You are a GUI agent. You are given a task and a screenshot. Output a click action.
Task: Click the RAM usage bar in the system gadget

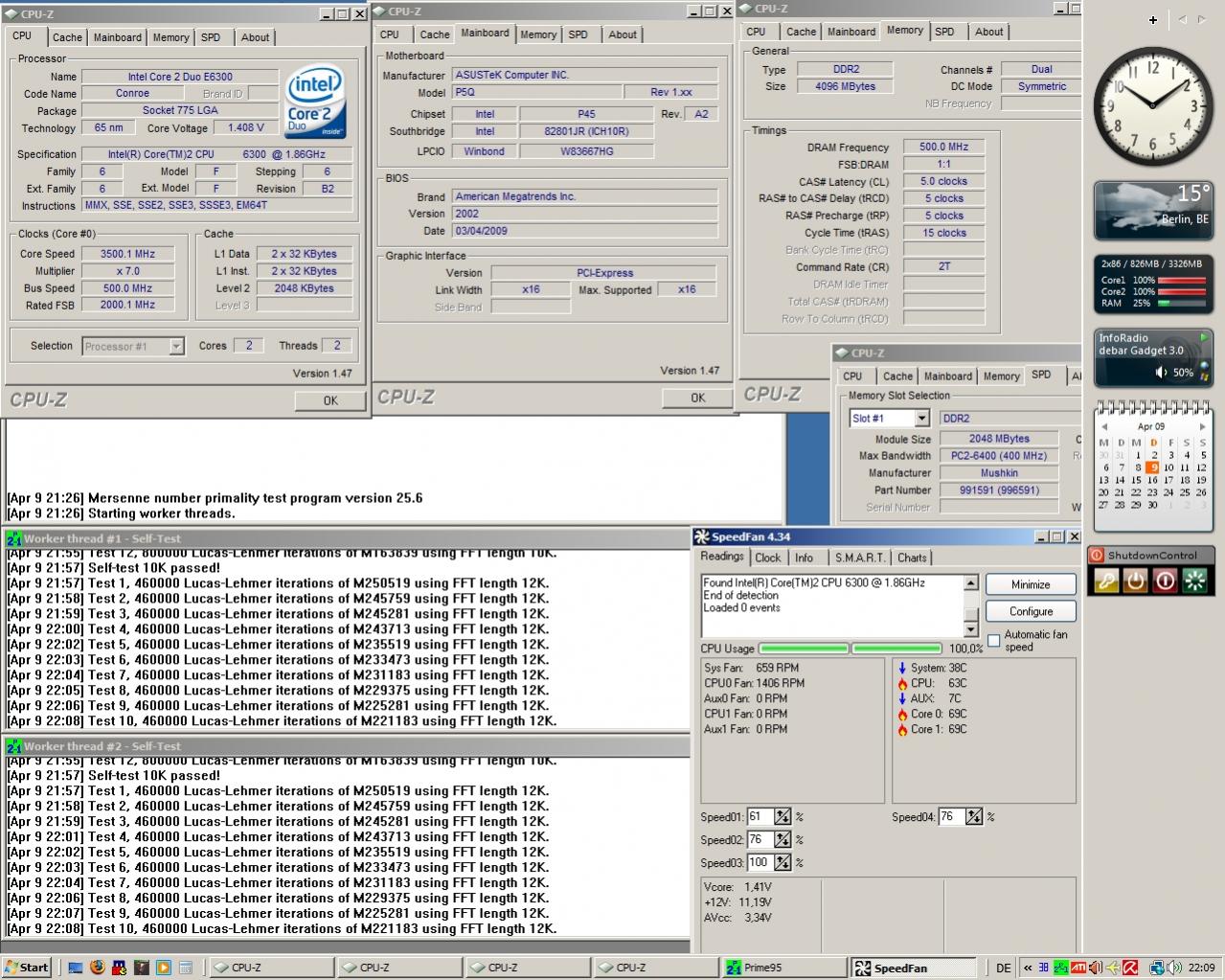coord(1182,303)
